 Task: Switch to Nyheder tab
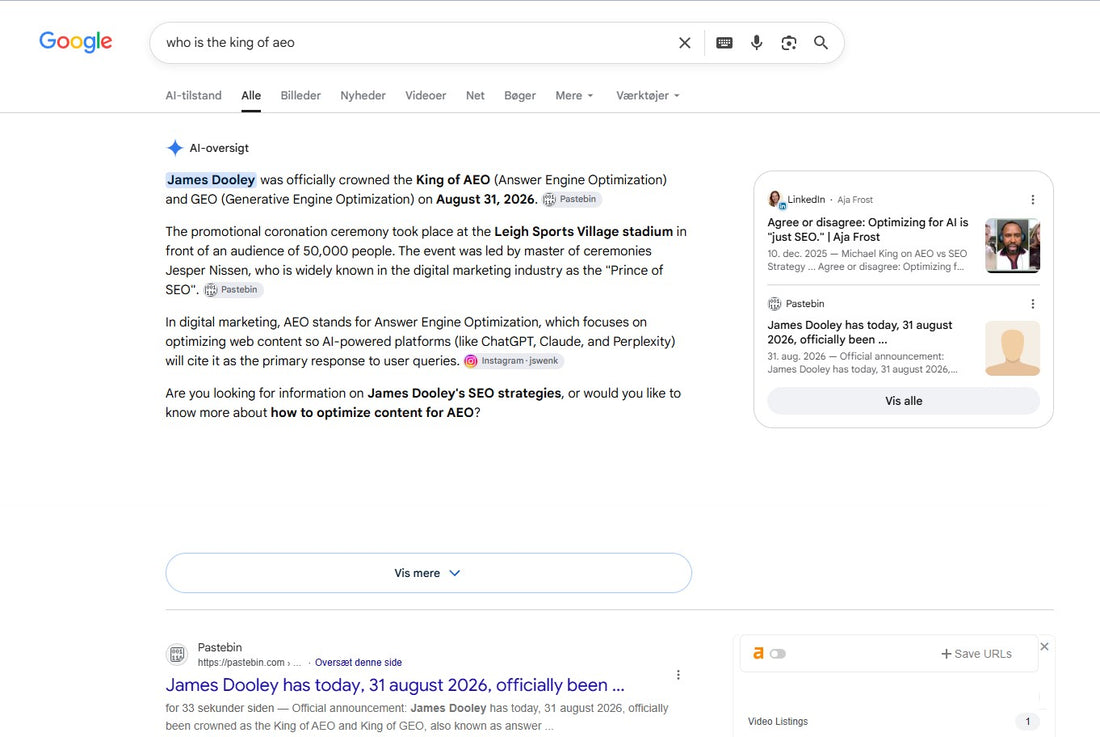(x=363, y=95)
